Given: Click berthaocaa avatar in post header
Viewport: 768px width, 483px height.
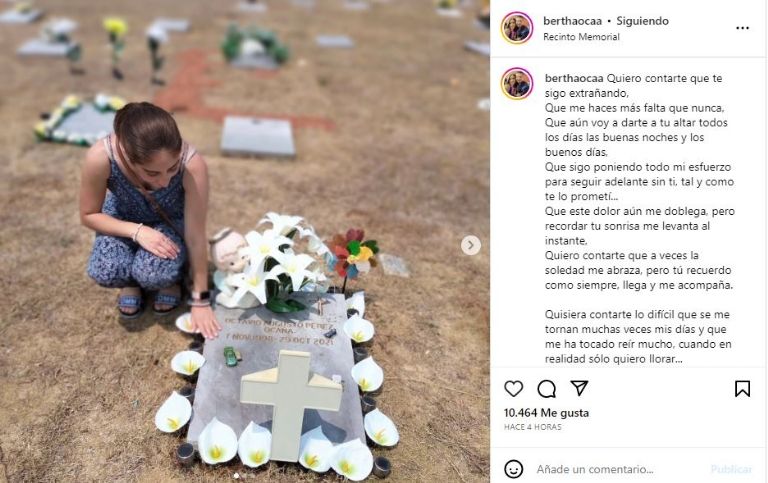Looking at the screenshot, I should click(516, 28).
